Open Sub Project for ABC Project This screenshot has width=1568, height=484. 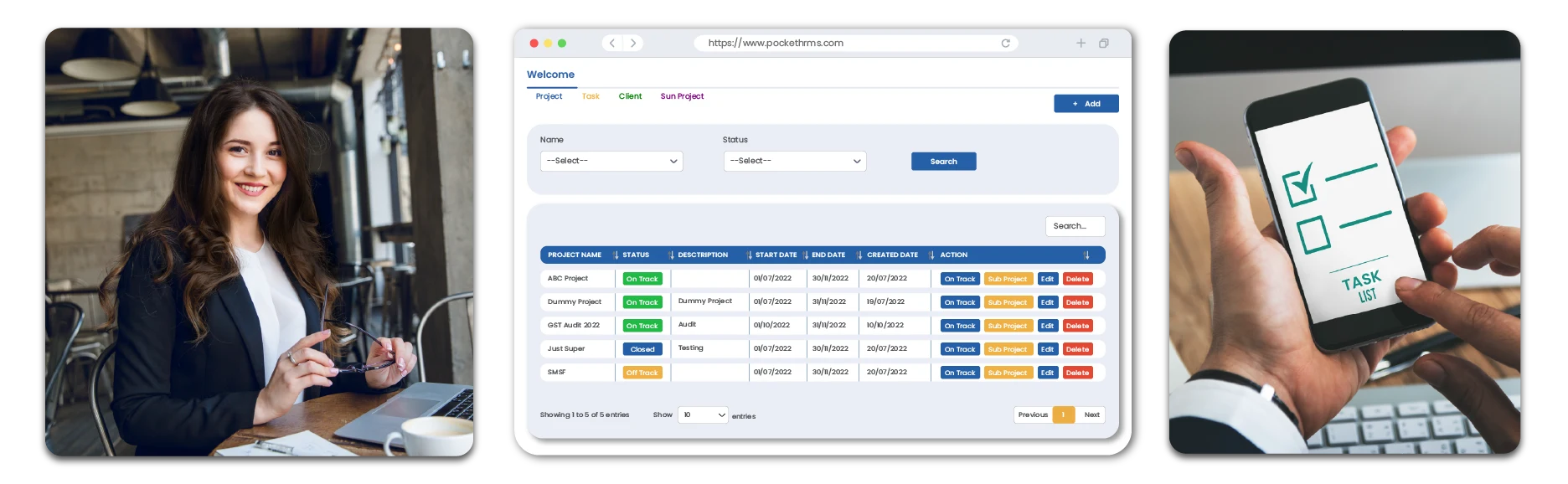[x=1008, y=279]
